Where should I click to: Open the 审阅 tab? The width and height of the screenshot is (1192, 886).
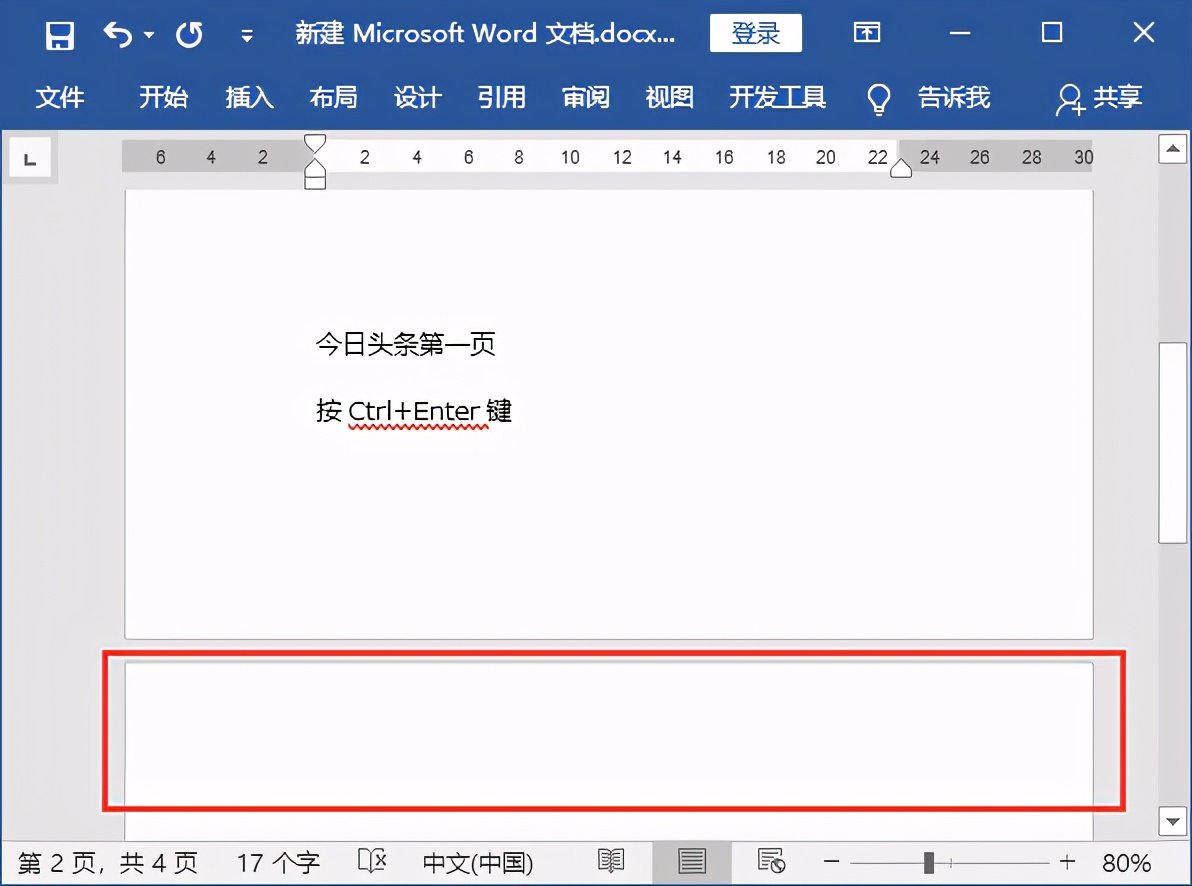pyautogui.click(x=586, y=97)
